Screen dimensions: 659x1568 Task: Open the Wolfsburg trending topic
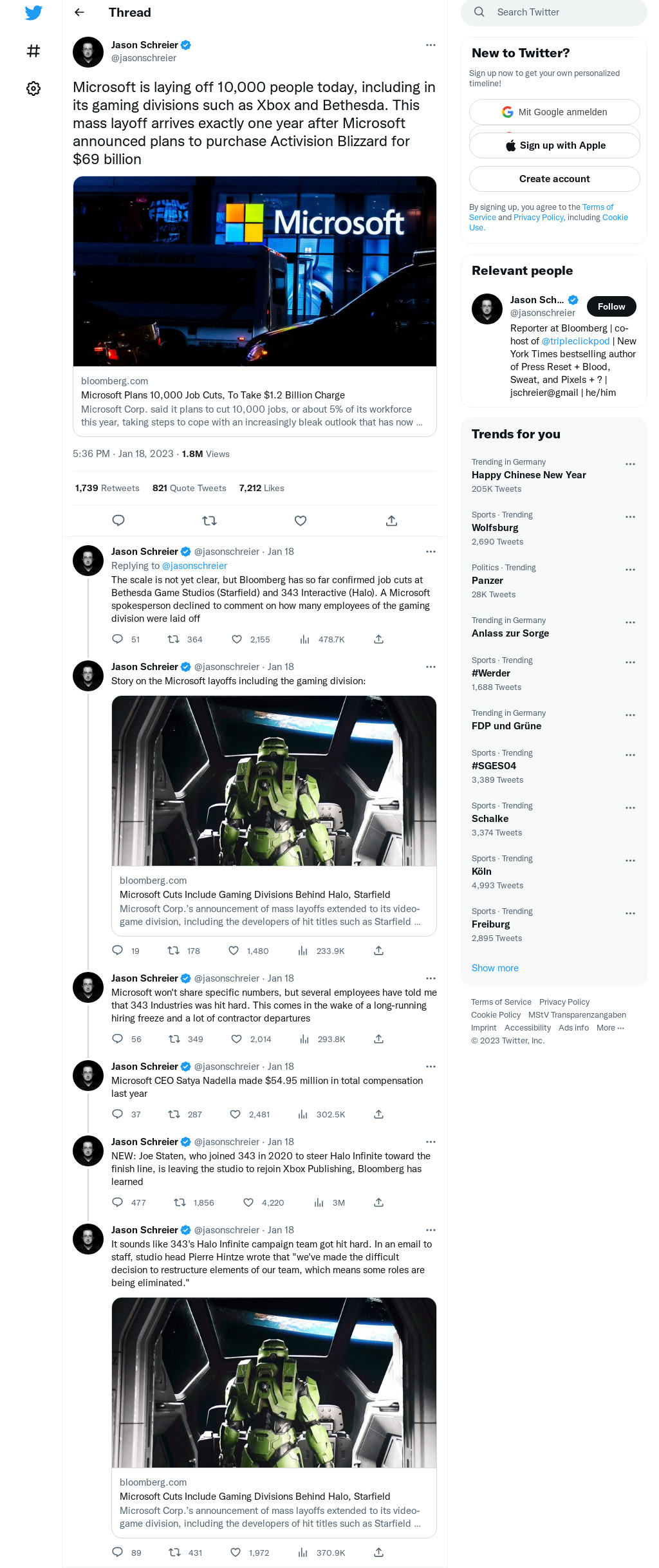(x=495, y=528)
